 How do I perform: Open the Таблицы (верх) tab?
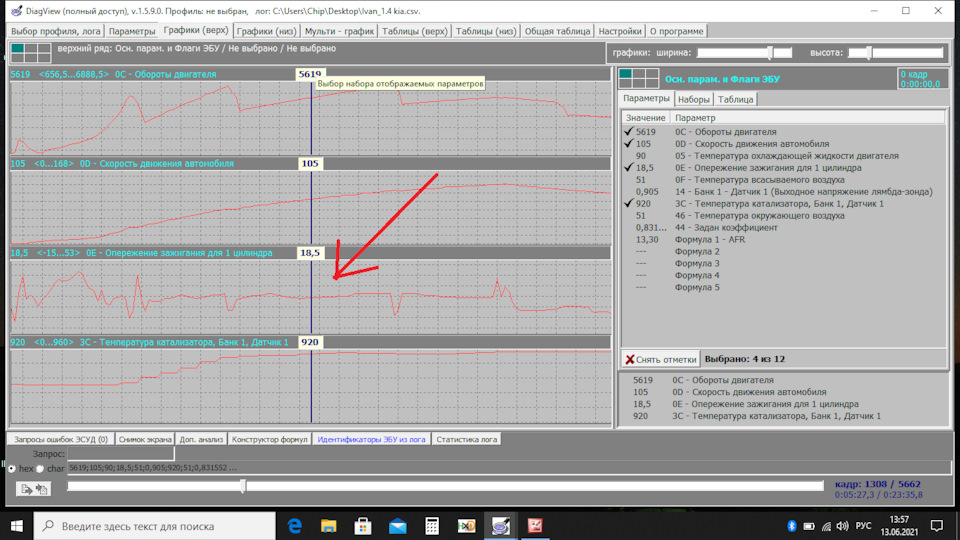tap(414, 31)
